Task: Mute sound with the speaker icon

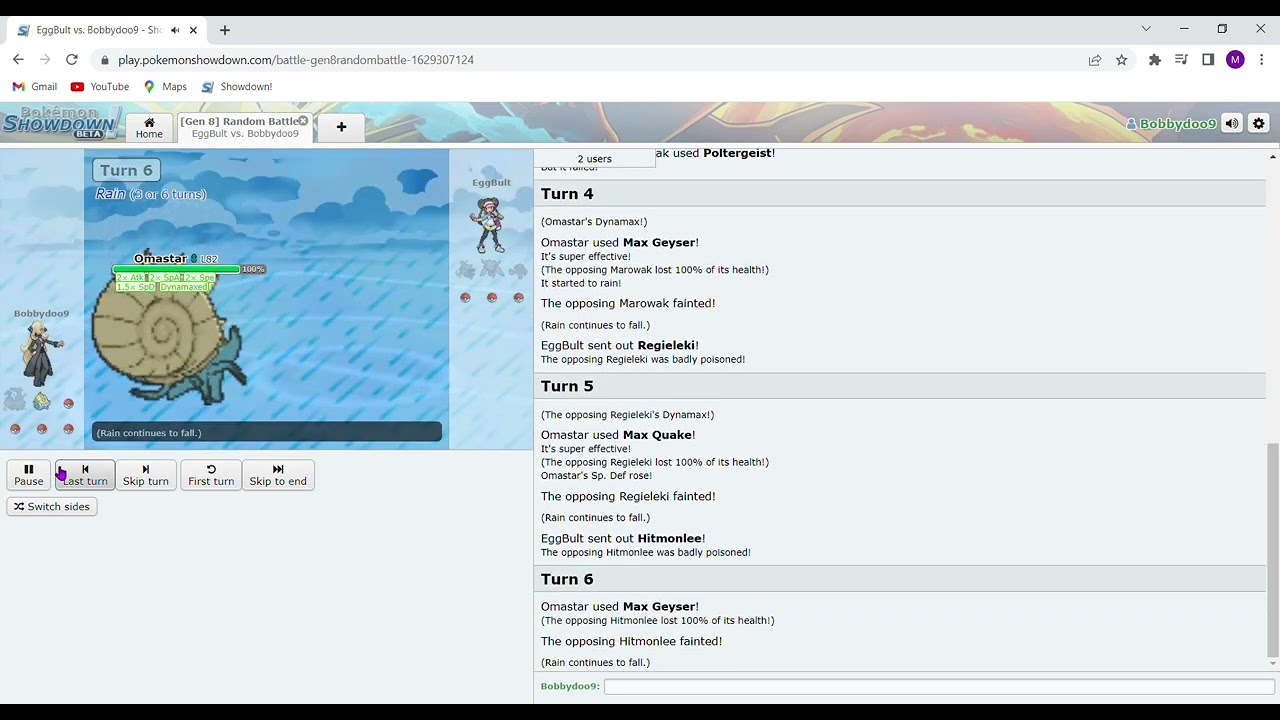Action: [1232, 124]
